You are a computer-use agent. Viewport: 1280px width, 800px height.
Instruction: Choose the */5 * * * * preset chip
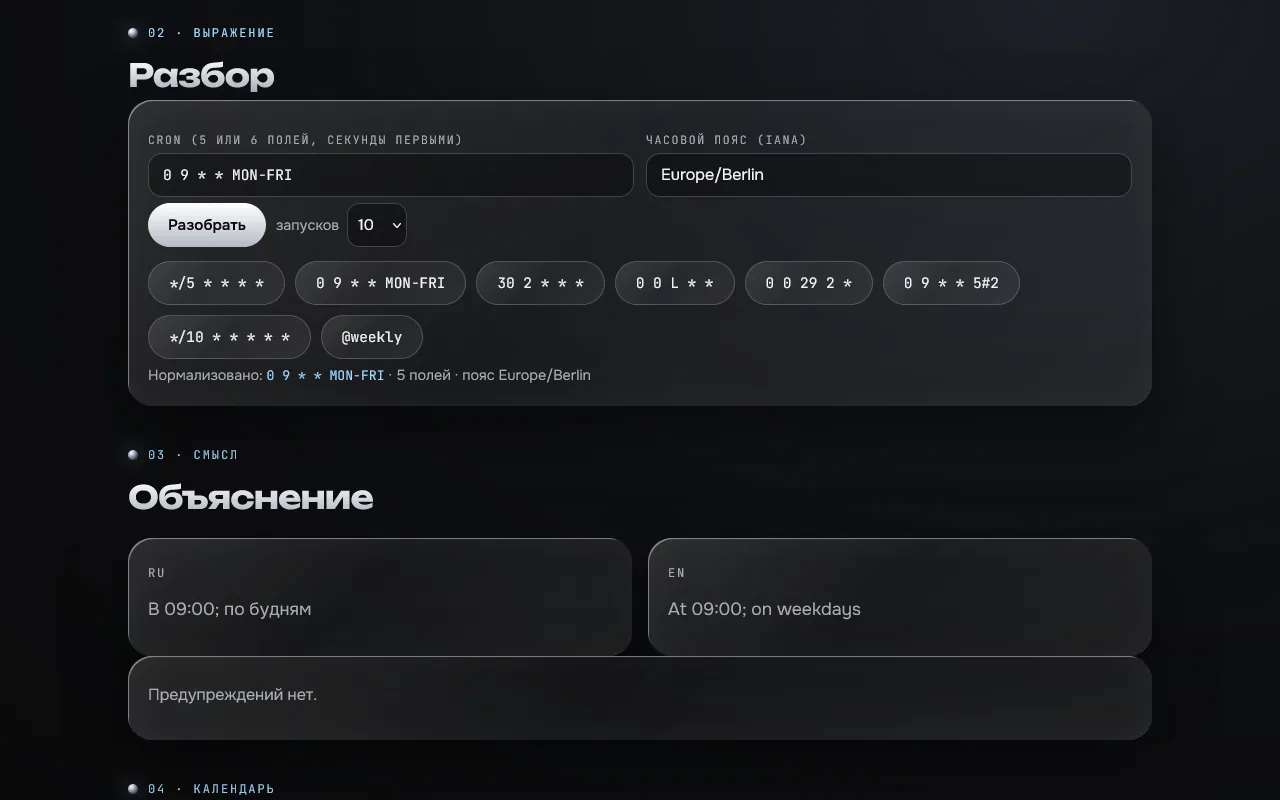[x=216, y=283]
